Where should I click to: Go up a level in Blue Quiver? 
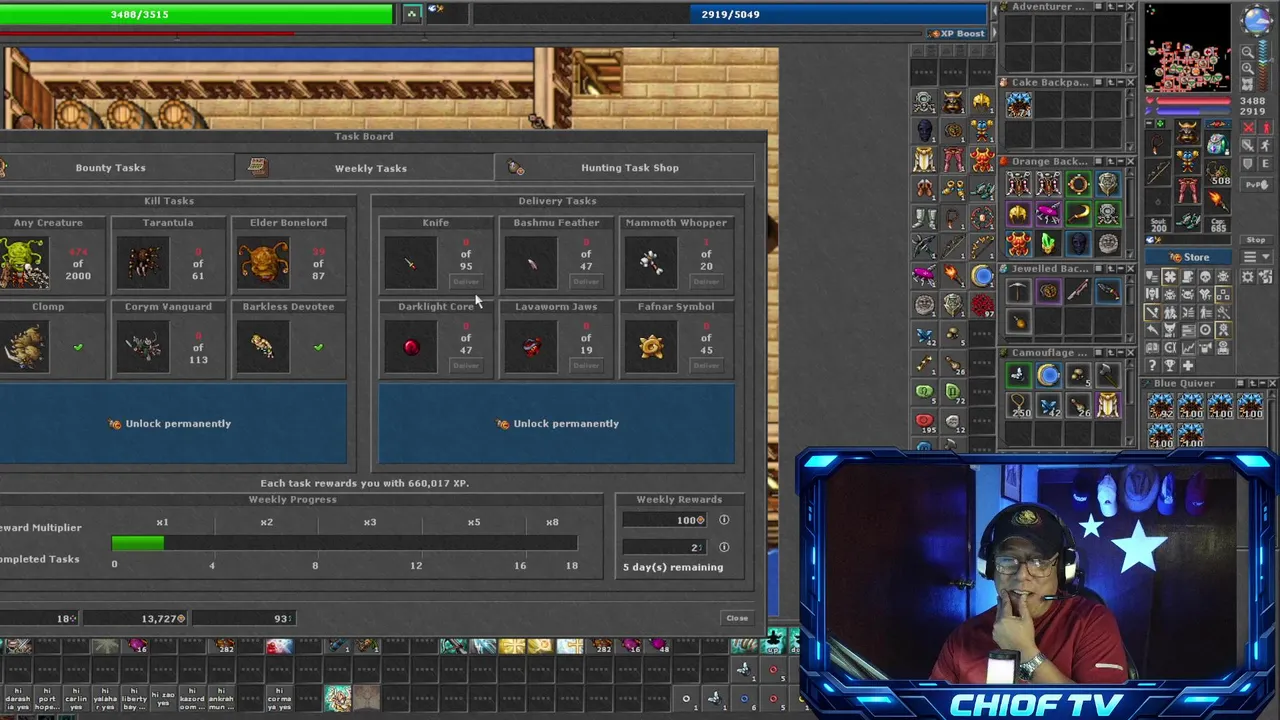pyautogui.click(x=1253, y=383)
